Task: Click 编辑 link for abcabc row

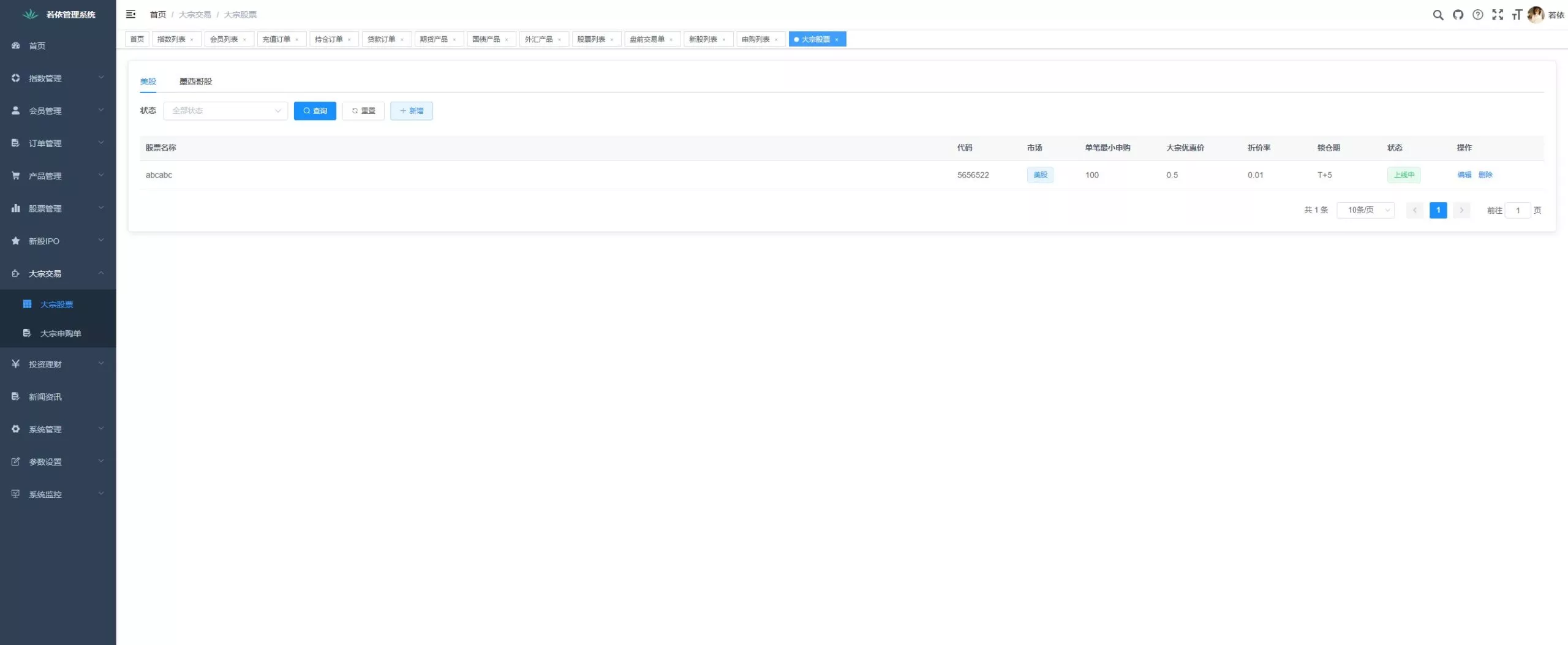Action: click(1464, 175)
